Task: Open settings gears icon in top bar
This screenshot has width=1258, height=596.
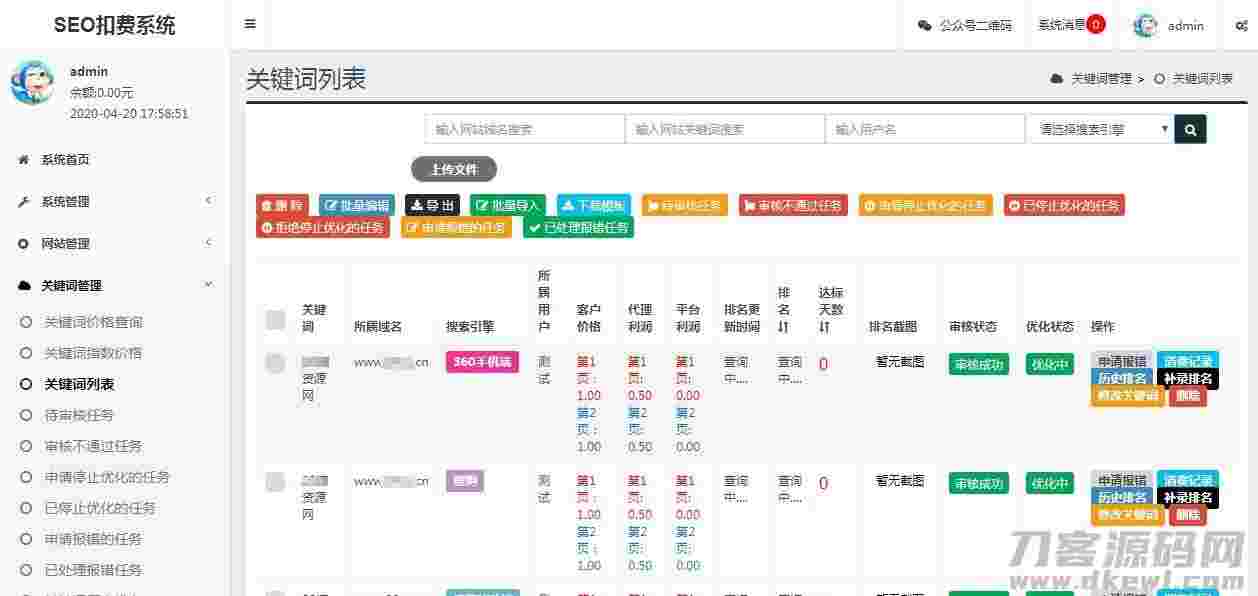Action: [x=1241, y=26]
